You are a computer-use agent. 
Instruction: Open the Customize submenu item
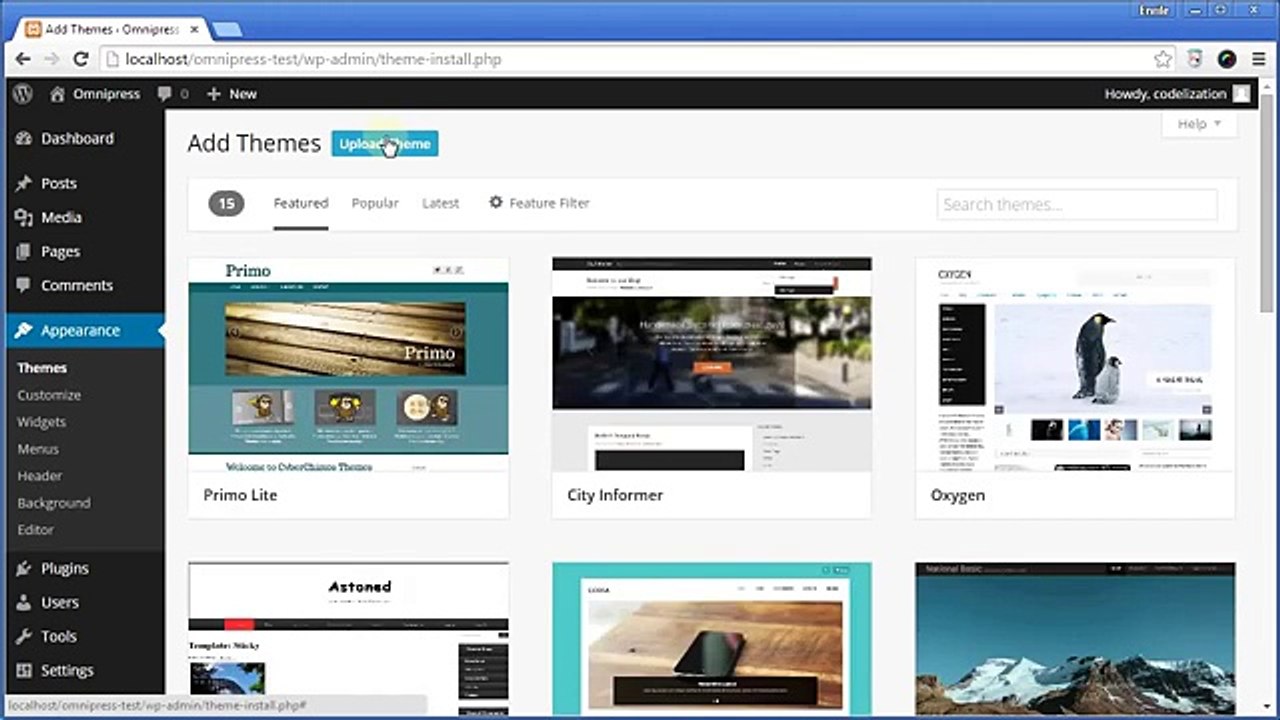pyautogui.click(x=49, y=395)
